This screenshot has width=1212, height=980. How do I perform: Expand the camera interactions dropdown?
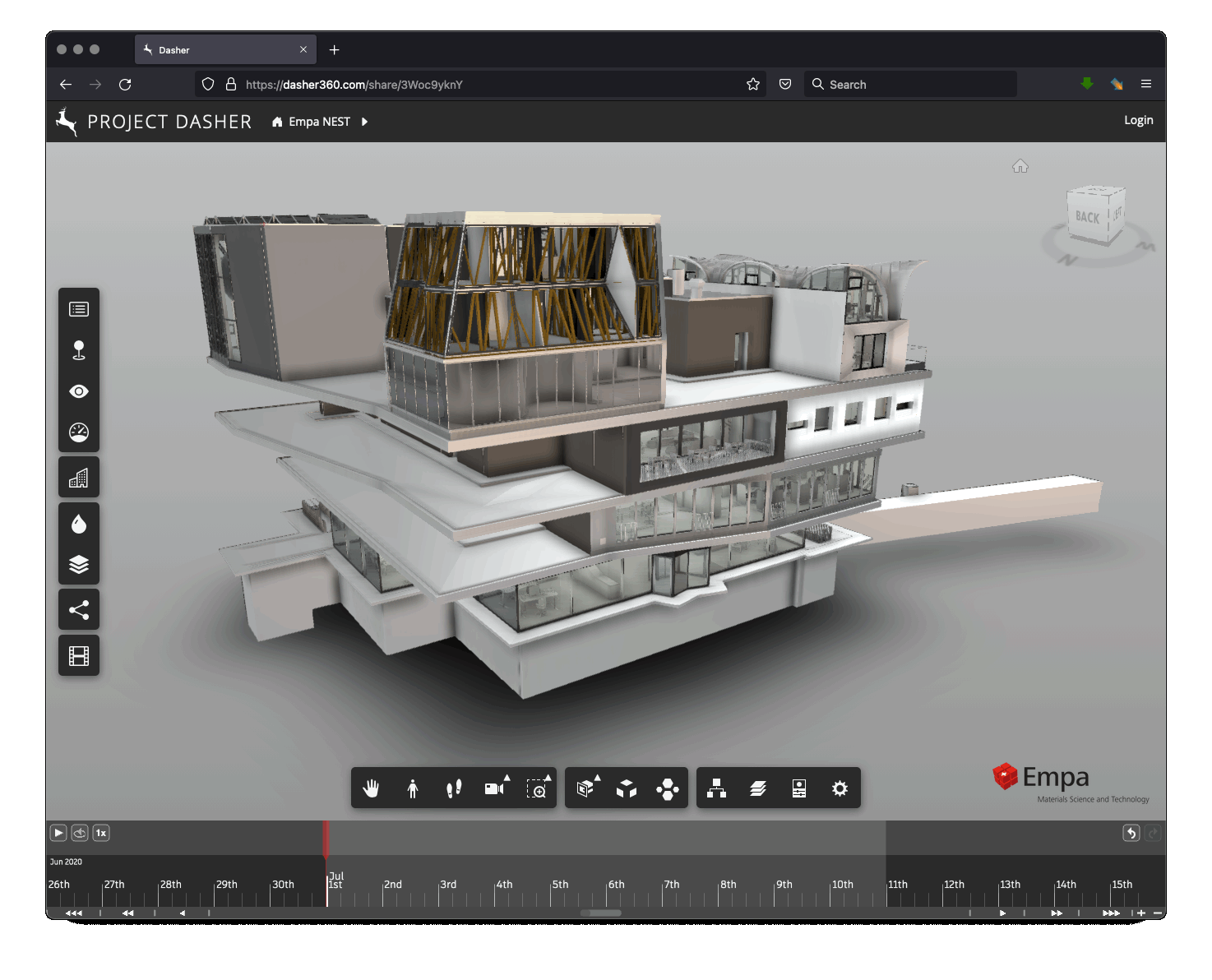pyautogui.click(x=495, y=788)
